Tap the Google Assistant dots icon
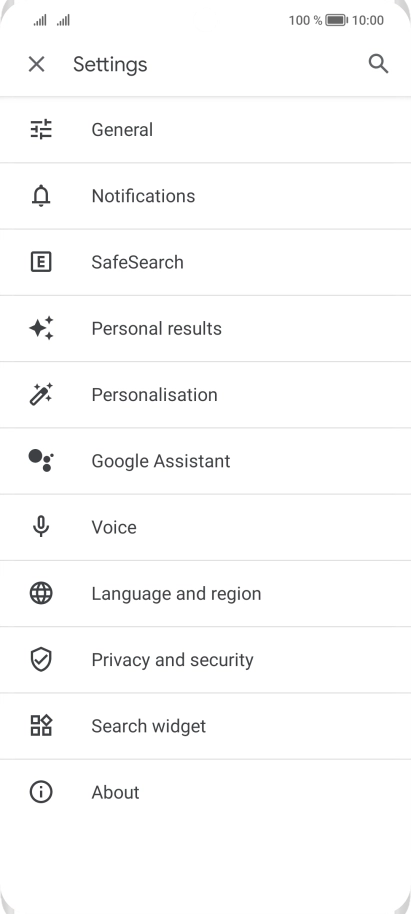Screen dimensions: 411x914 point(41,460)
